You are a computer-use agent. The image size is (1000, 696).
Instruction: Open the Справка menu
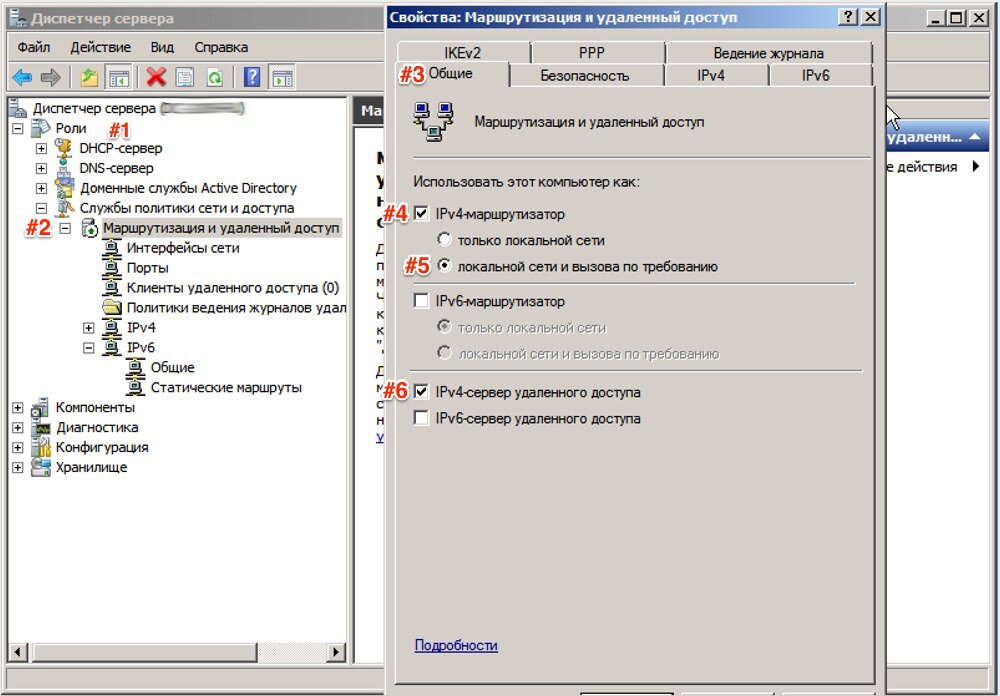pos(221,47)
